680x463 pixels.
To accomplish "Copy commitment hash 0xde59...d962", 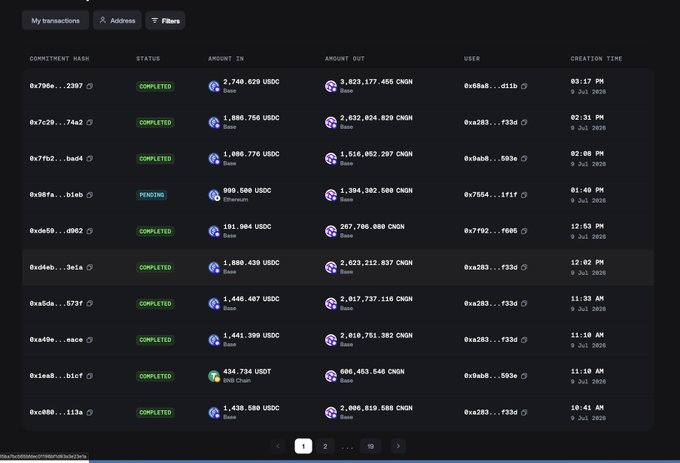I will pyautogui.click(x=89, y=231).
